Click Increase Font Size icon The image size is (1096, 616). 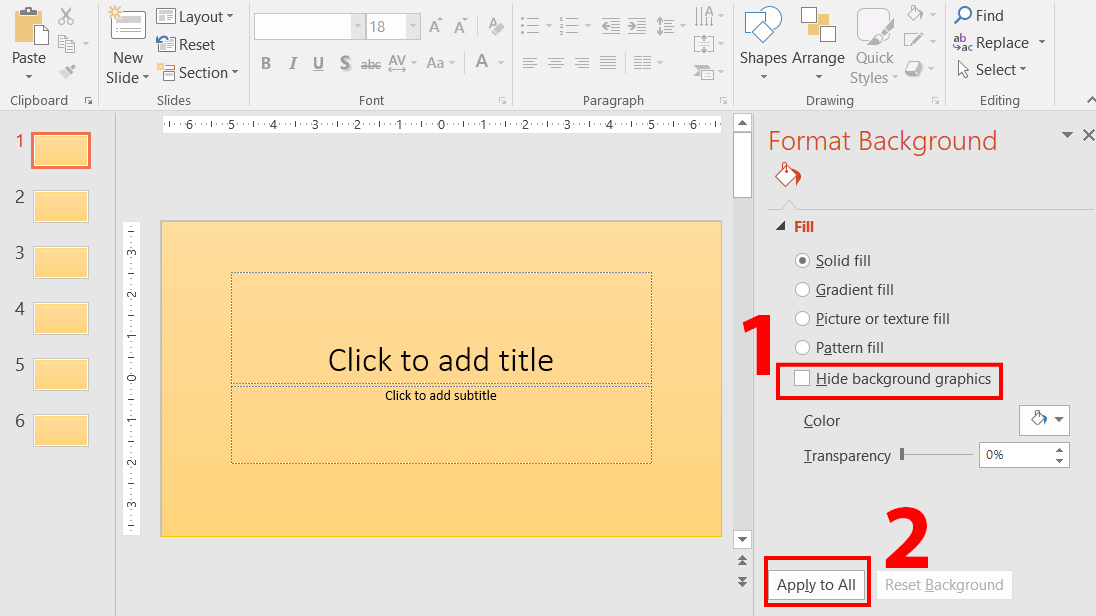[x=435, y=27]
